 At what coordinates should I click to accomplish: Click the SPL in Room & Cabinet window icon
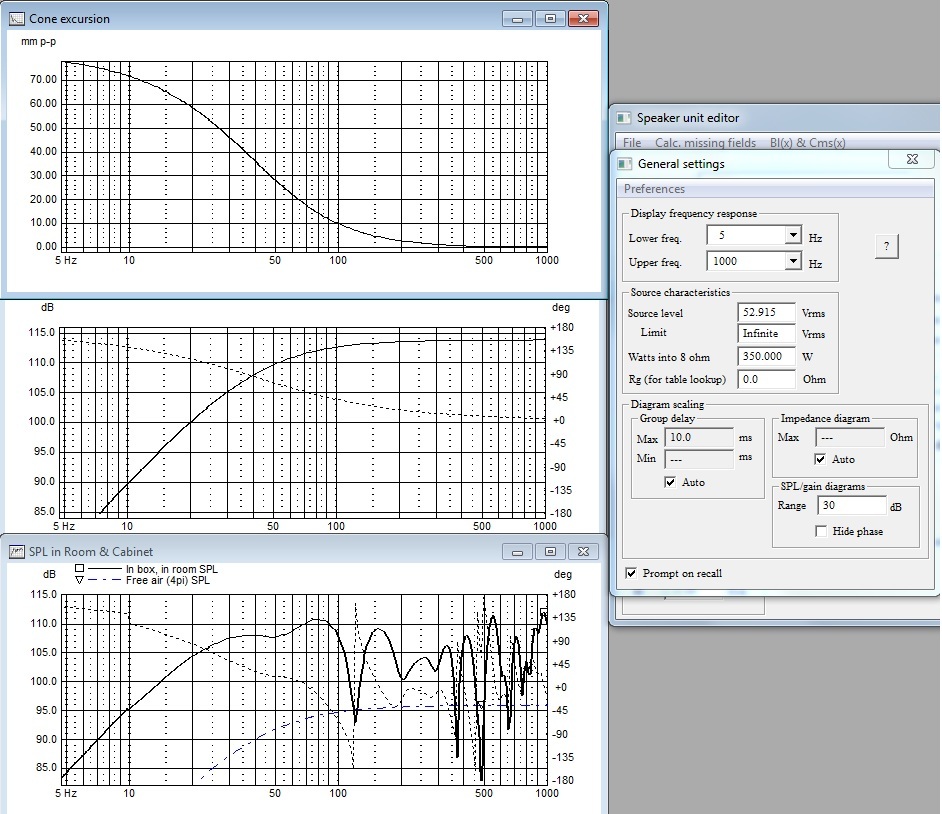[16, 551]
